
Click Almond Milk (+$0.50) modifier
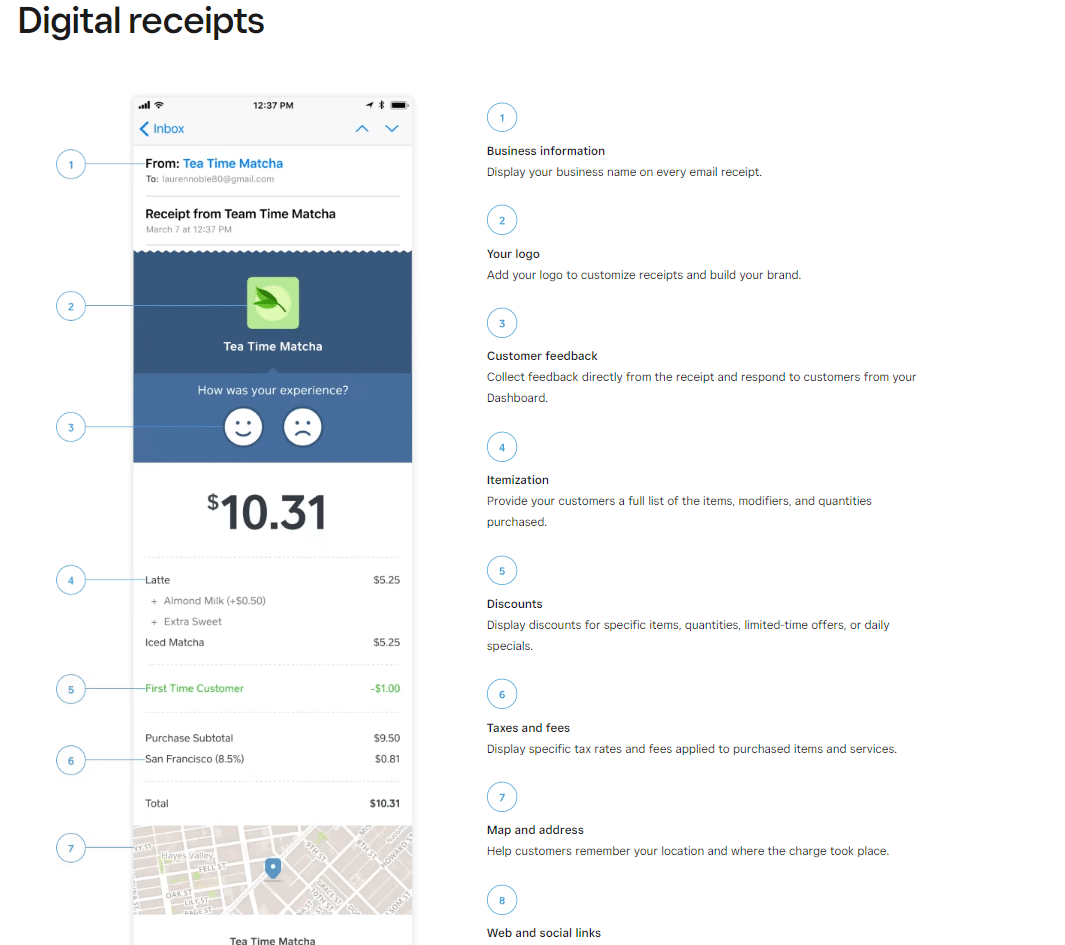[x=215, y=601]
